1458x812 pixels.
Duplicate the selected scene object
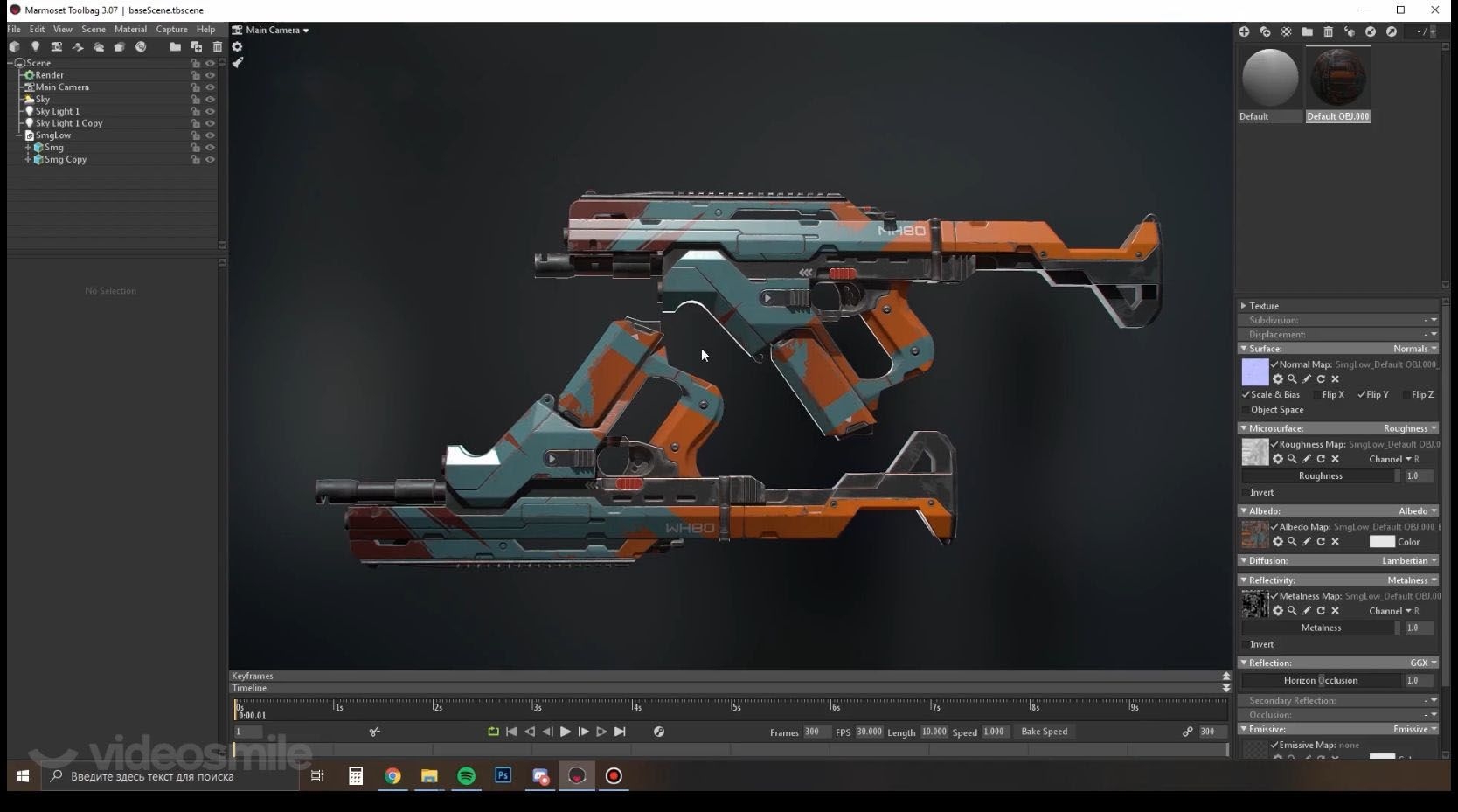[196, 46]
